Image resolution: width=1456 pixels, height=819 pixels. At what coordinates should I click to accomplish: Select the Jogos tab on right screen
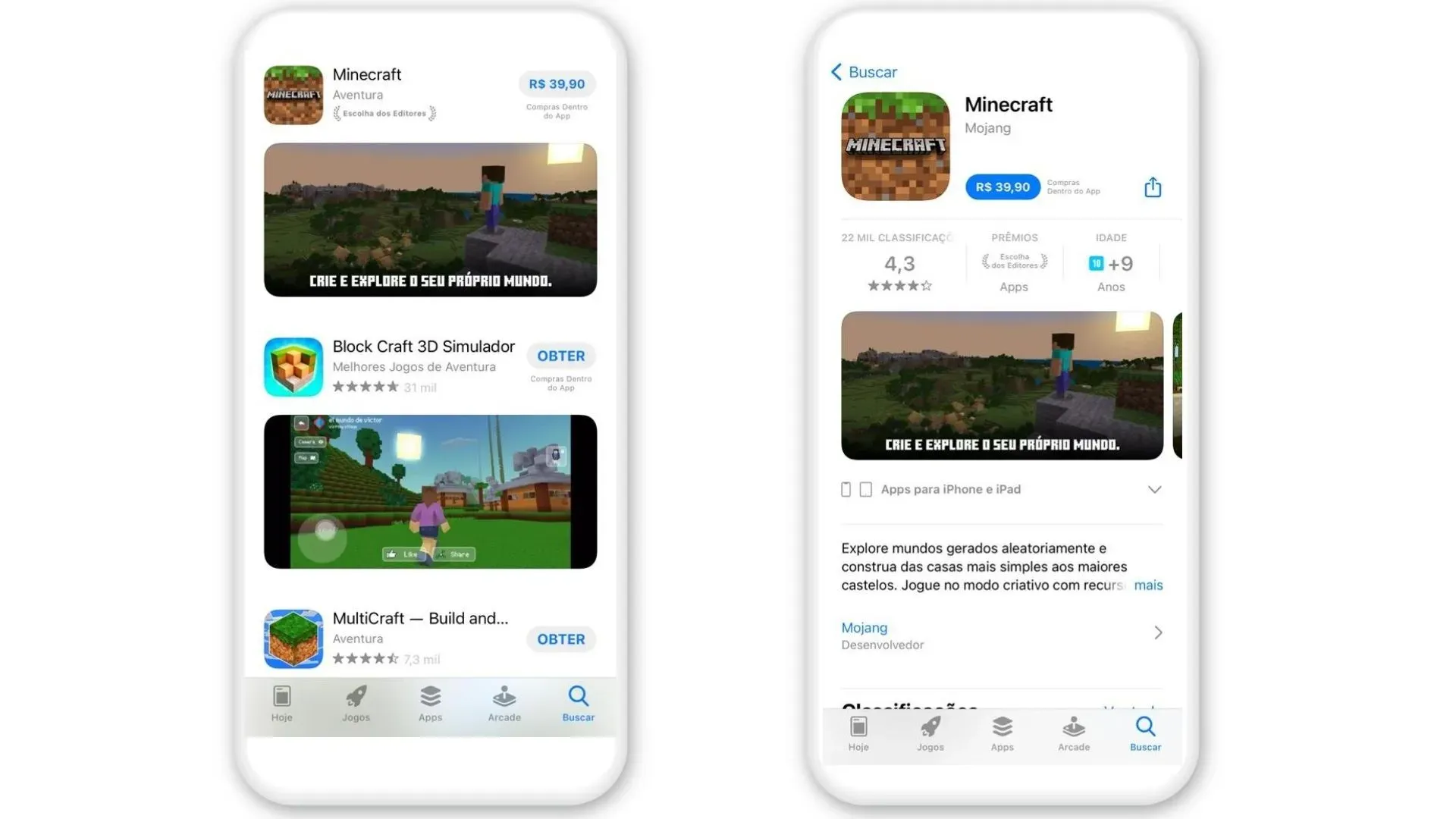[929, 733]
